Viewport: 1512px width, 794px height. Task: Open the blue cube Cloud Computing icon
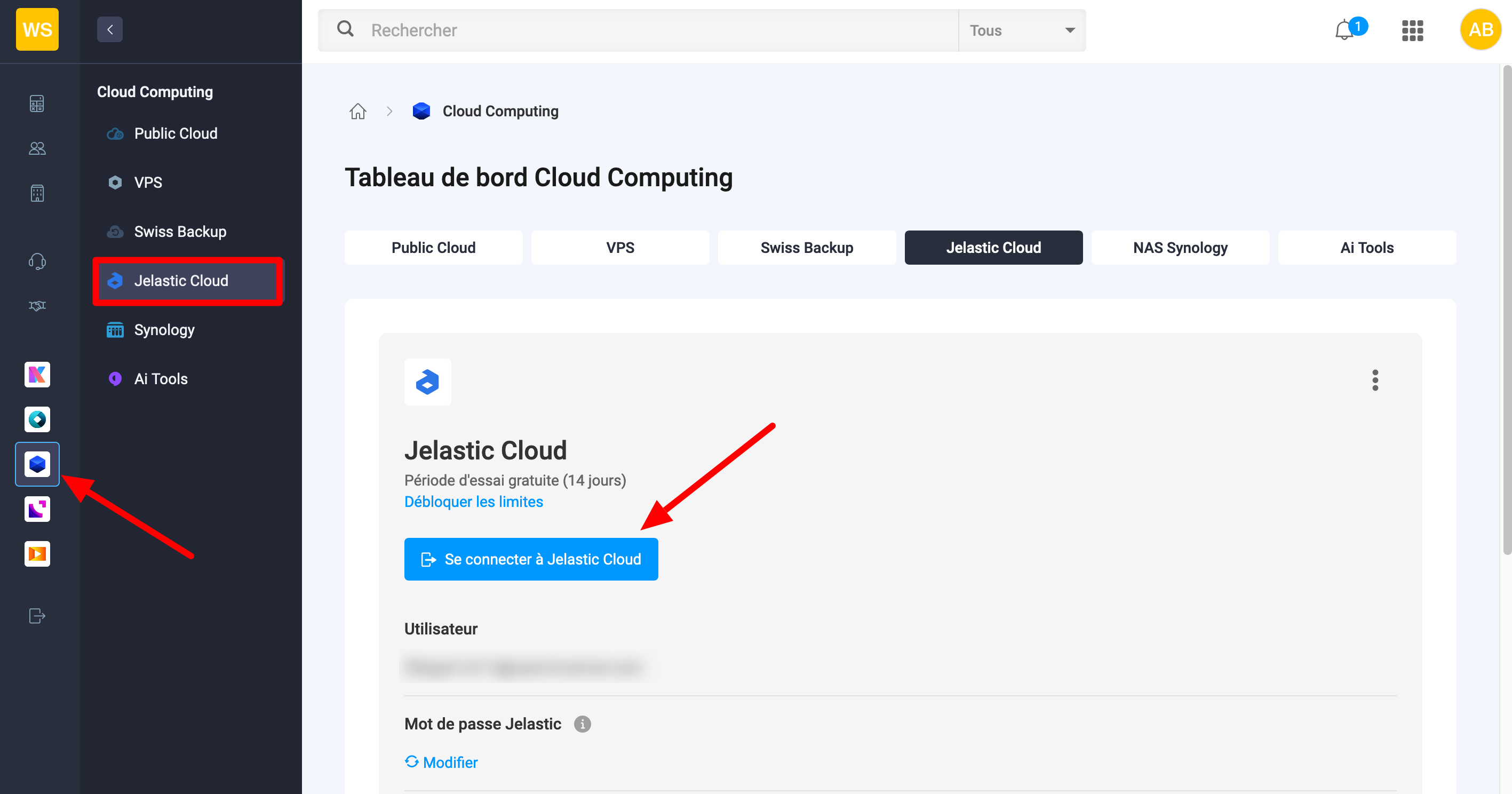(37, 464)
